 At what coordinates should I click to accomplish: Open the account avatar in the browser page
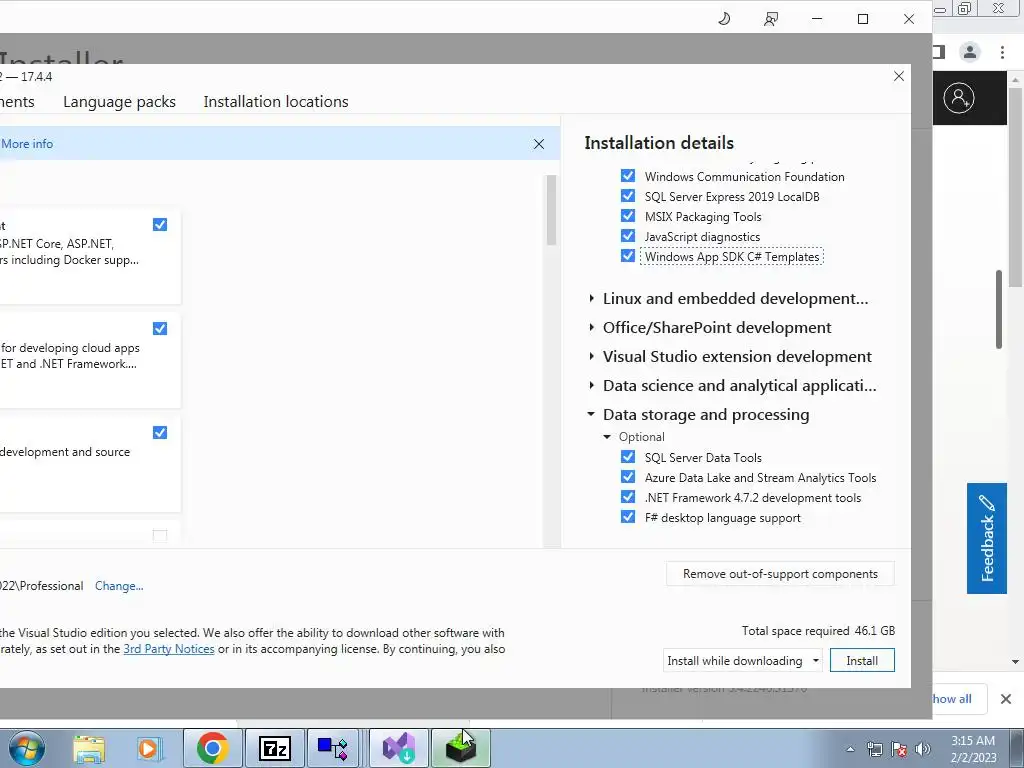959,98
